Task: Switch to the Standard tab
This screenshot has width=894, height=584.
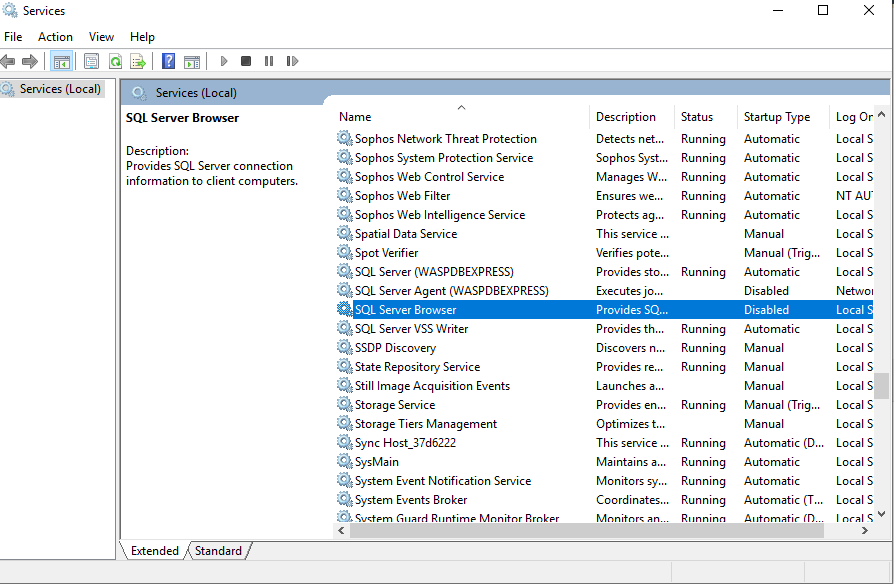Action: 218,551
